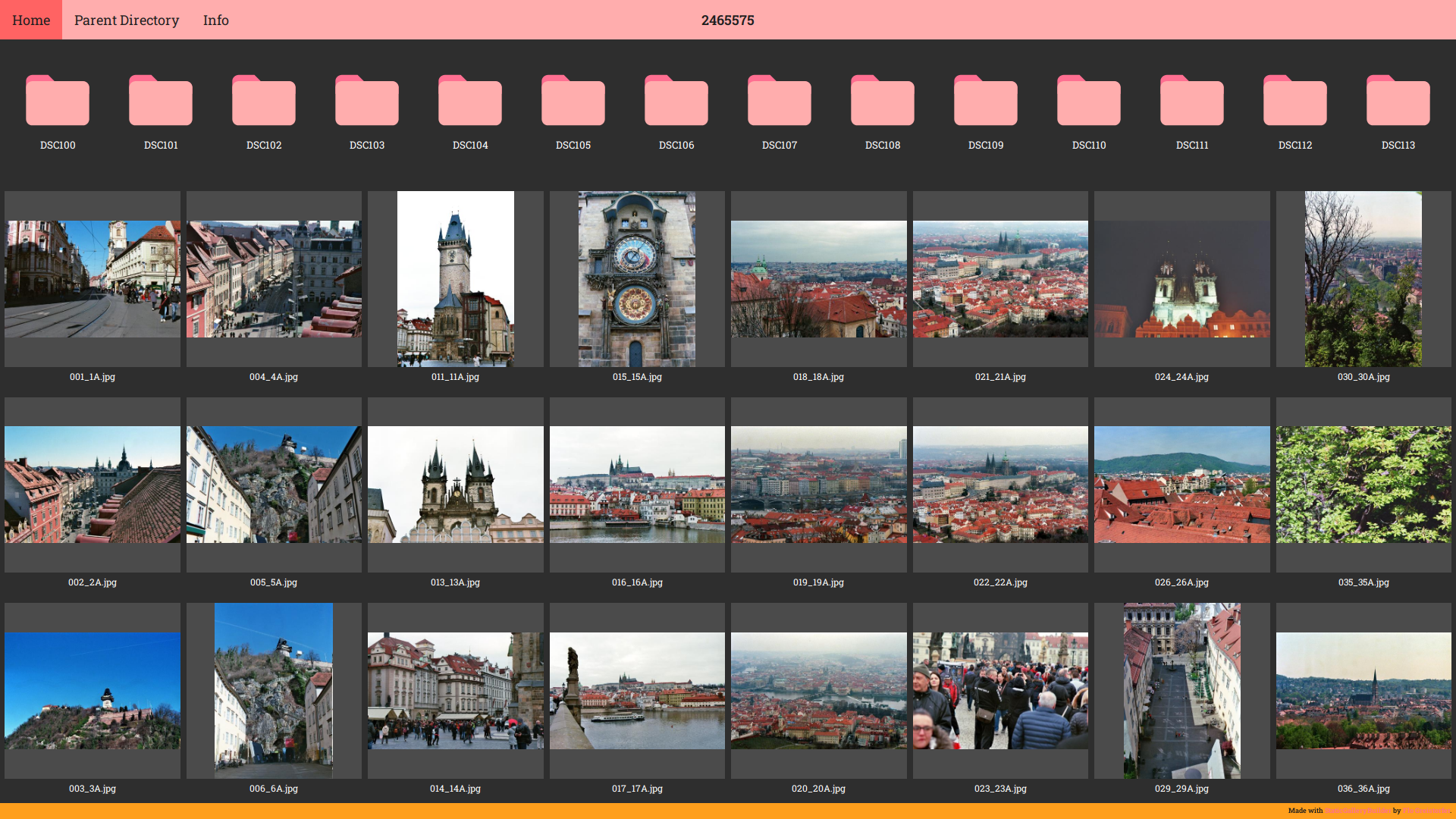Screen dimensions: 1456x819
Task: Switch to the Home tab
Action: click(30, 20)
